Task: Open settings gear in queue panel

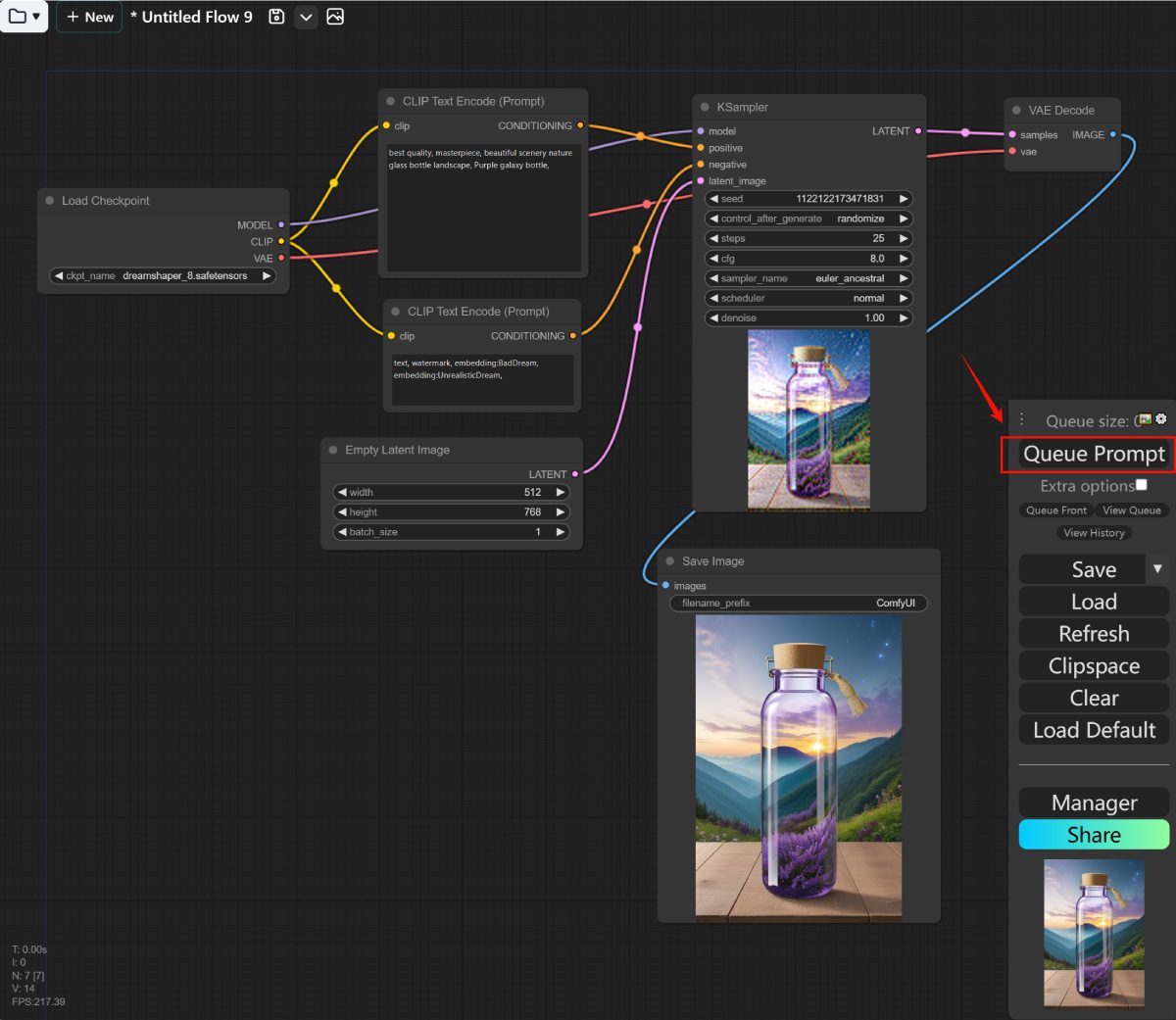Action: click(1161, 419)
